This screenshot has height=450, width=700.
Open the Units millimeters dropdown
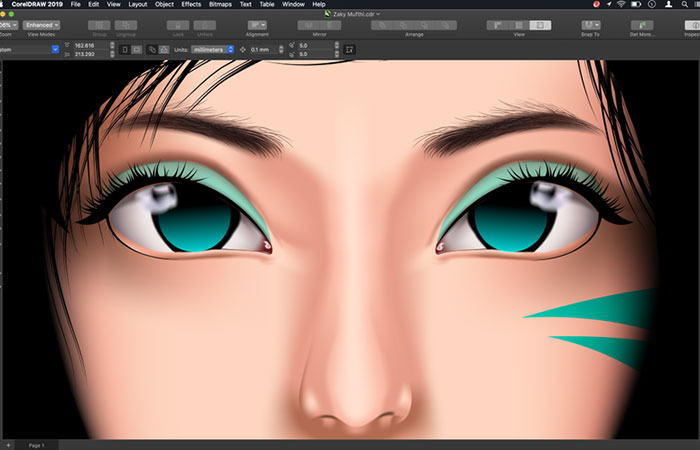[212, 48]
